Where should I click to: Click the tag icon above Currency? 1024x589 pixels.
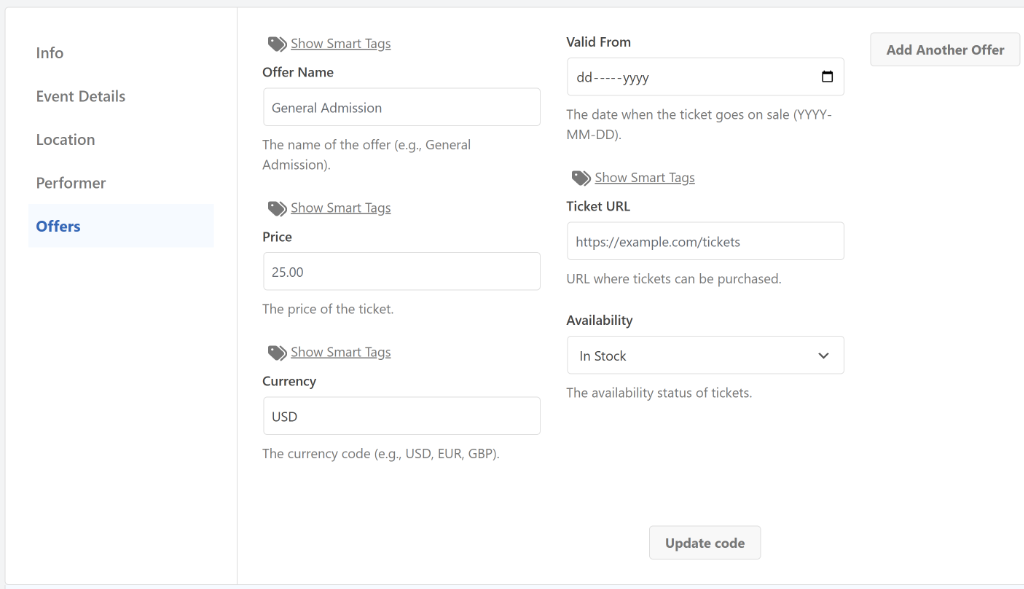[x=277, y=353]
